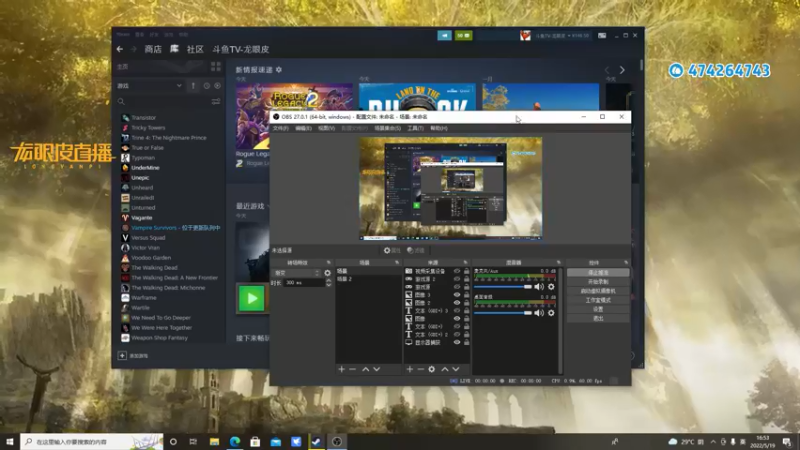Hide the 图像 3 source
Screen dimensions: 800x450
[457, 295]
